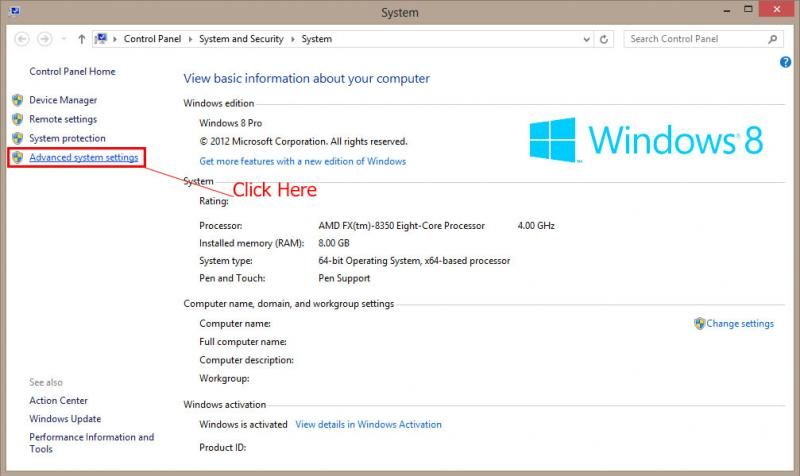Open Get more features with new edition

pos(303,161)
